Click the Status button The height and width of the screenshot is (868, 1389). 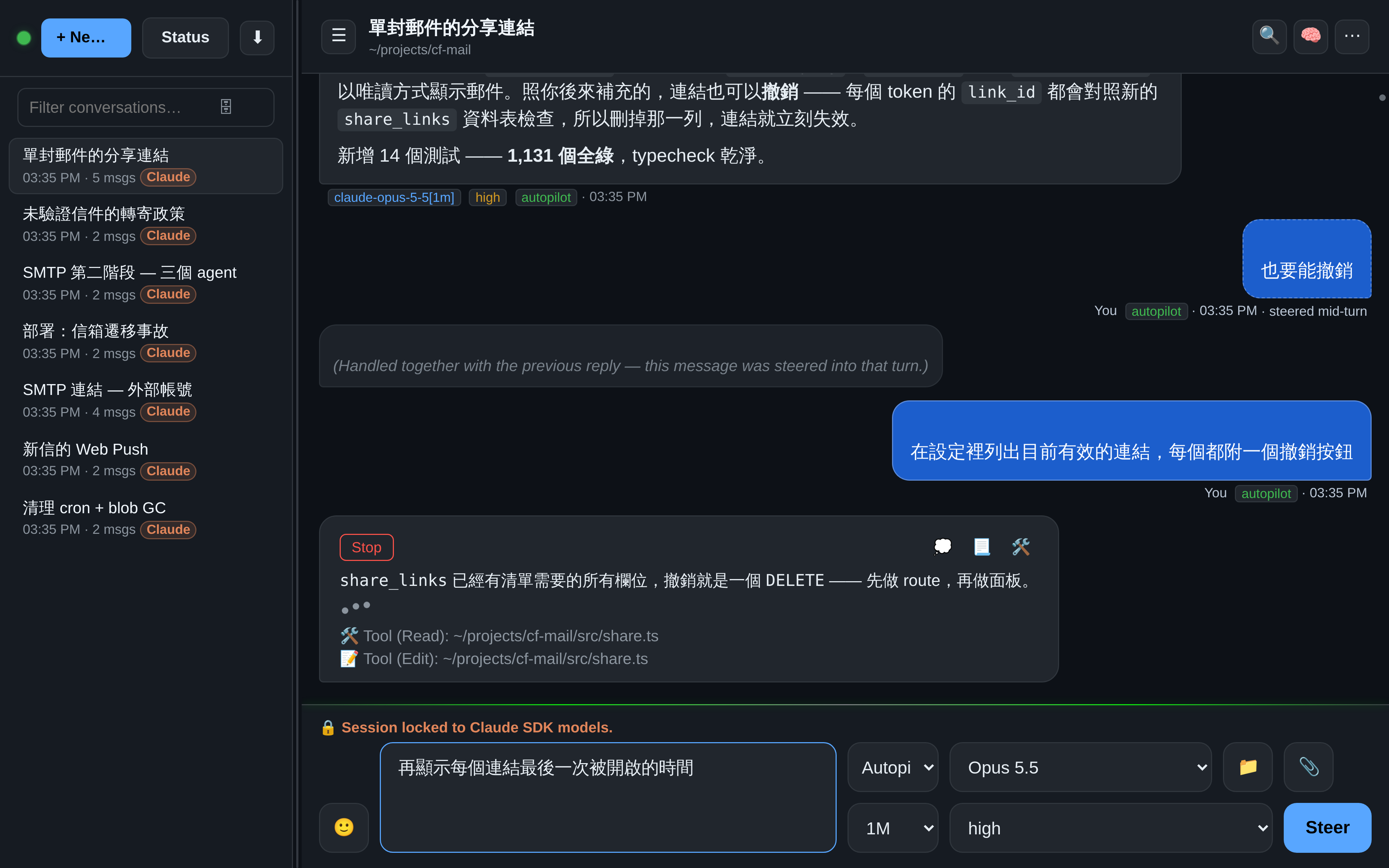click(x=186, y=38)
